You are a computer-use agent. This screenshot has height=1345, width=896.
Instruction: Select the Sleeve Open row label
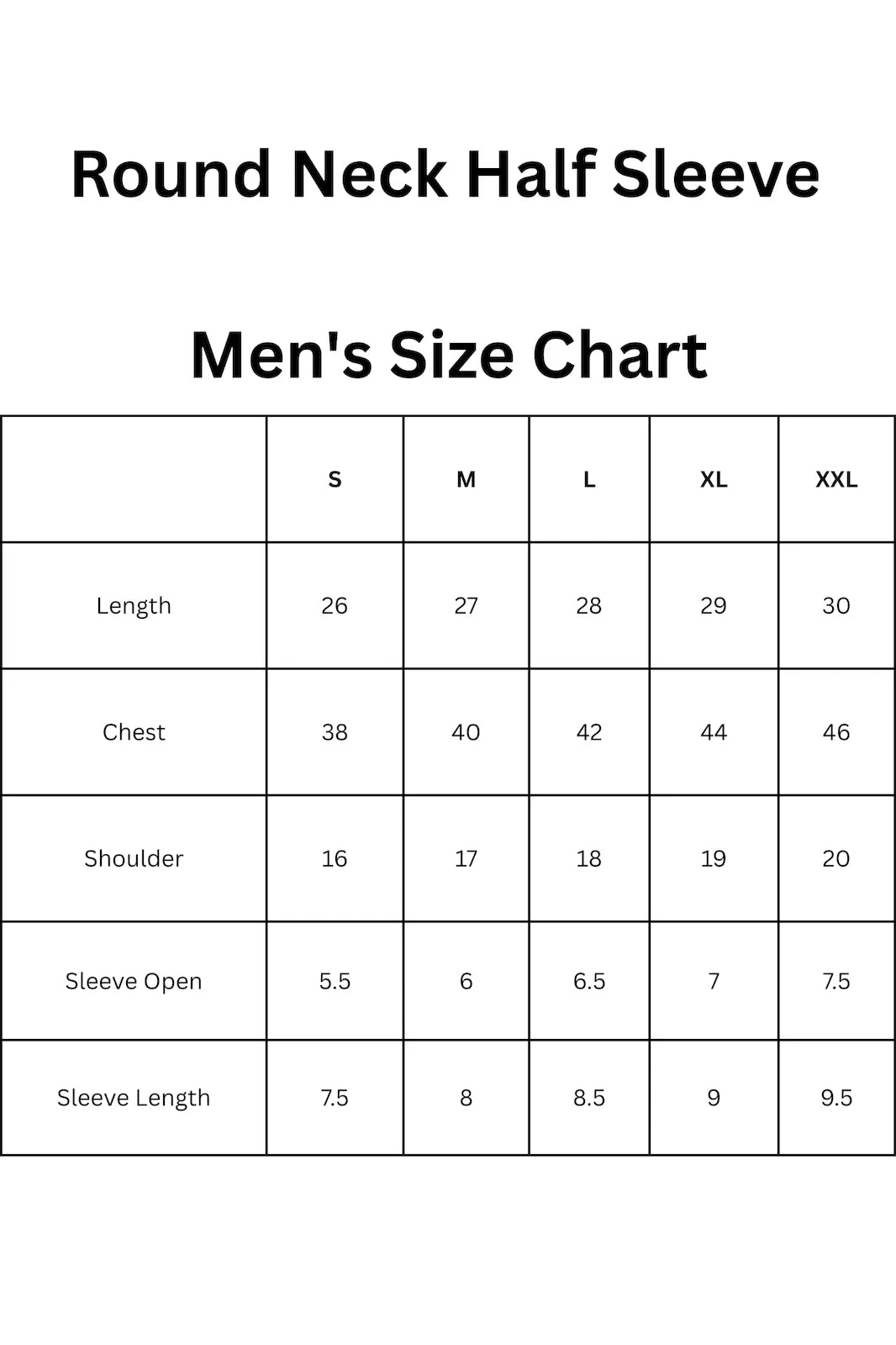[134, 981]
